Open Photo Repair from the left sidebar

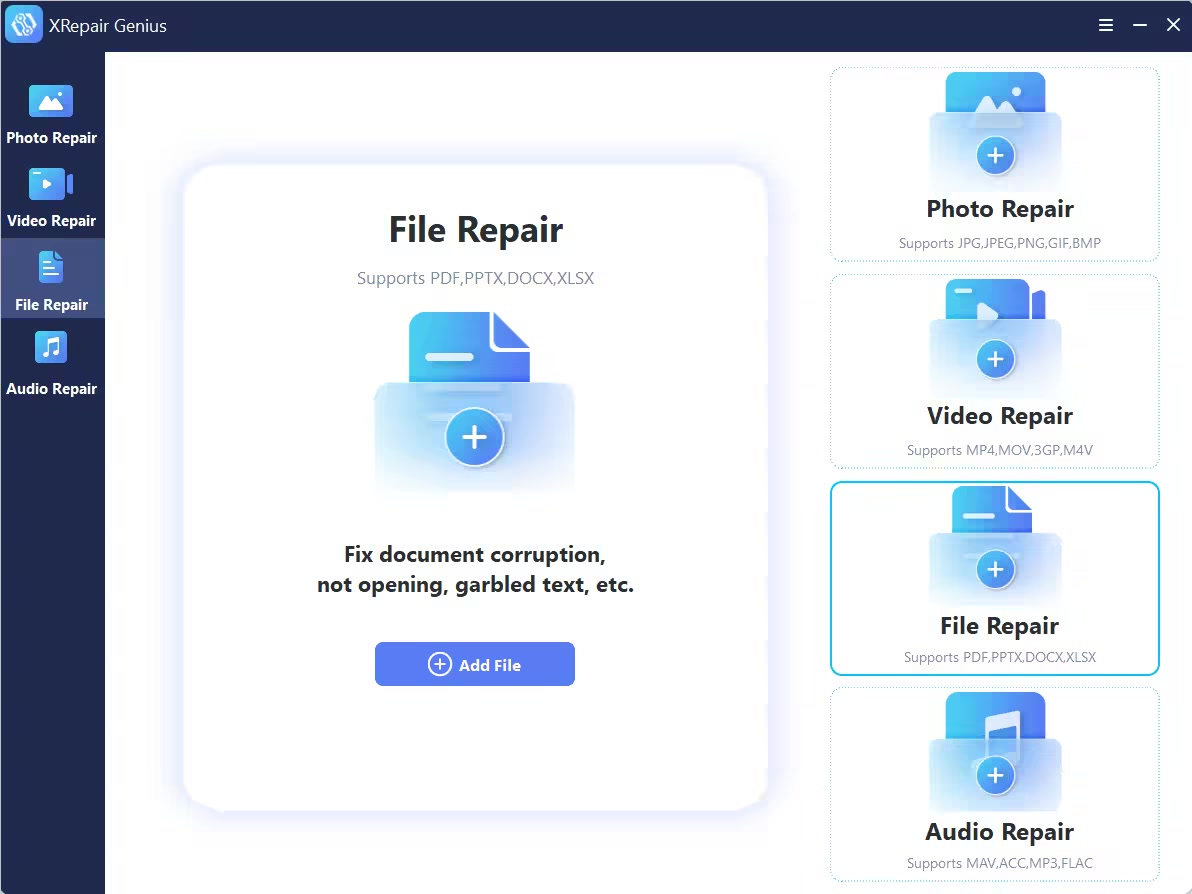pyautogui.click(x=52, y=115)
